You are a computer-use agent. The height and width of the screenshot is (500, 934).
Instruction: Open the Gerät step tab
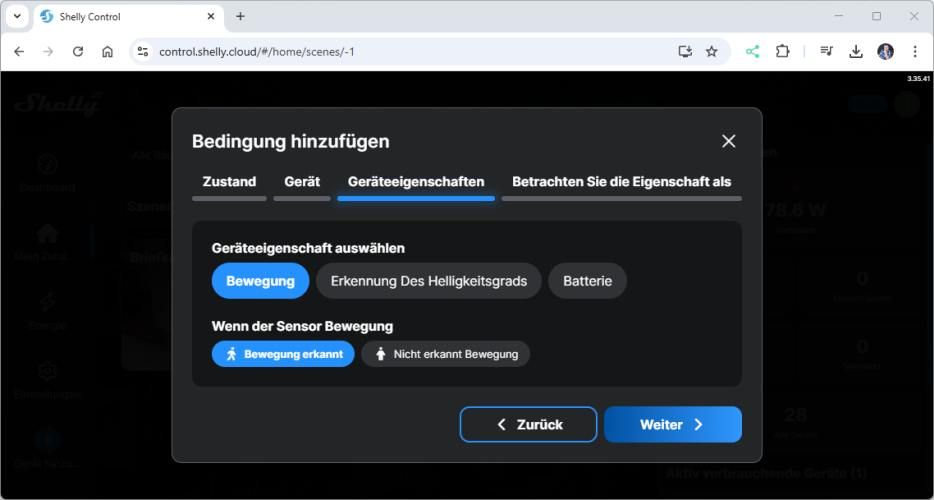(302, 182)
